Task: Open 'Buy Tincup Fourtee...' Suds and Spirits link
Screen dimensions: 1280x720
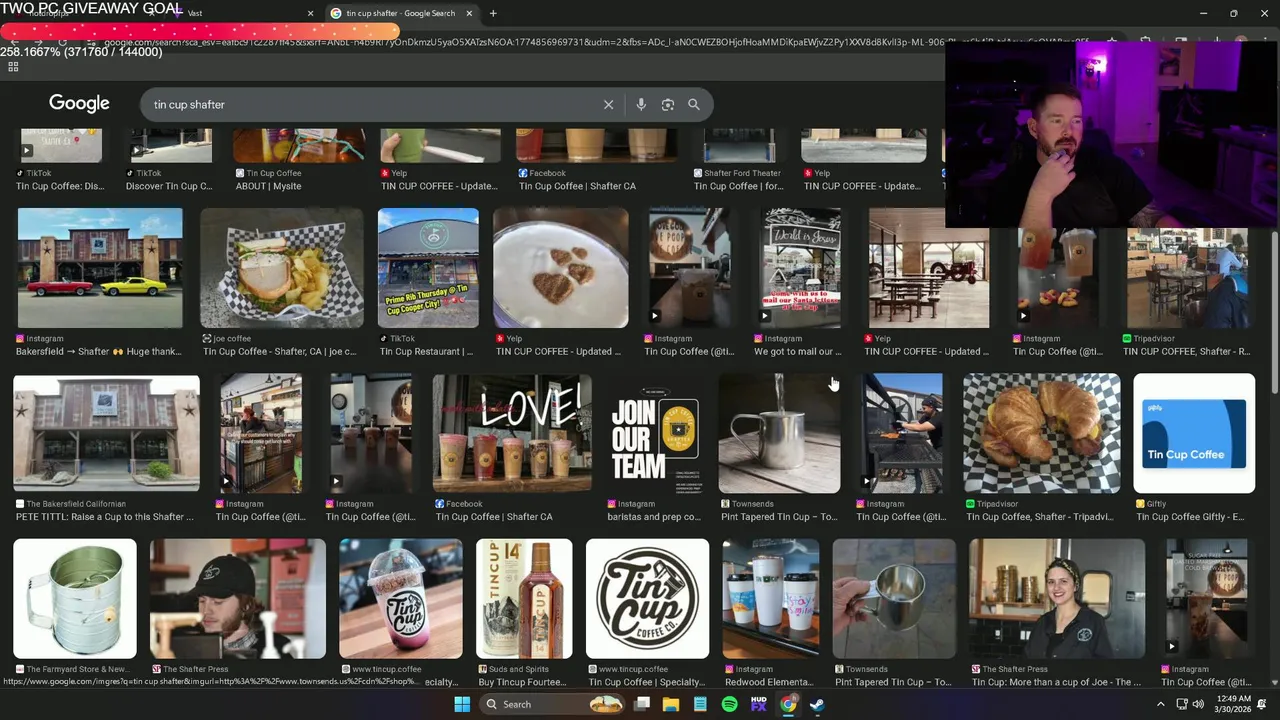Action: click(x=523, y=682)
